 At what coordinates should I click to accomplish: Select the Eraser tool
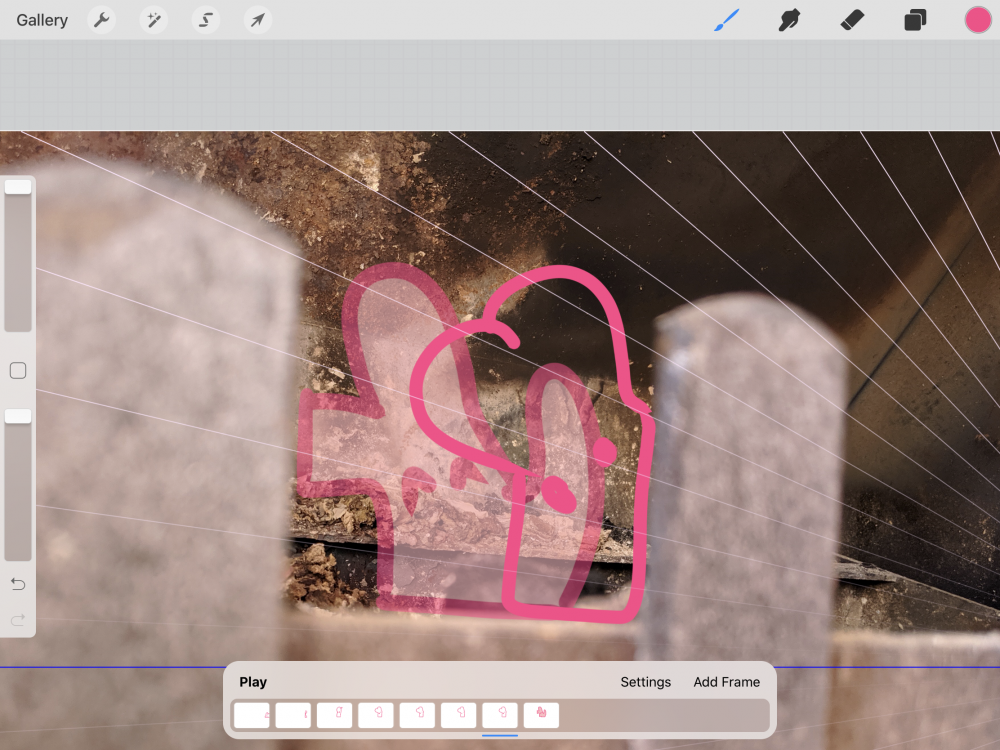click(x=852, y=20)
